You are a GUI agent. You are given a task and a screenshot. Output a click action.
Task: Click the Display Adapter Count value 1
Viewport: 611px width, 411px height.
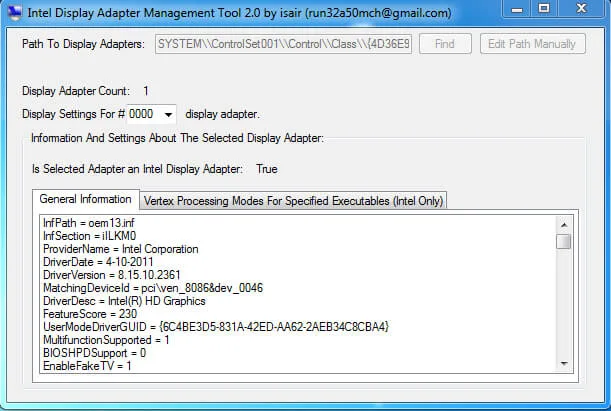point(146,91)
